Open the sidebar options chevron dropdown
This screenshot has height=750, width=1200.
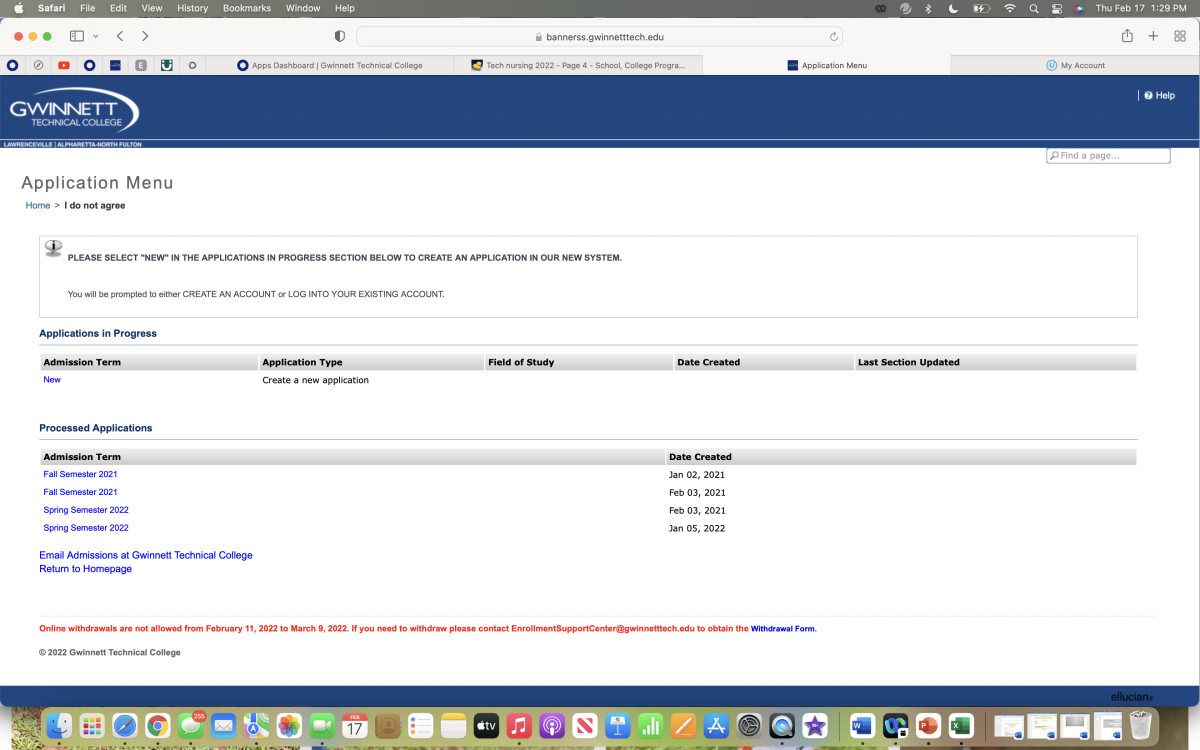click(x=96, y=36)
